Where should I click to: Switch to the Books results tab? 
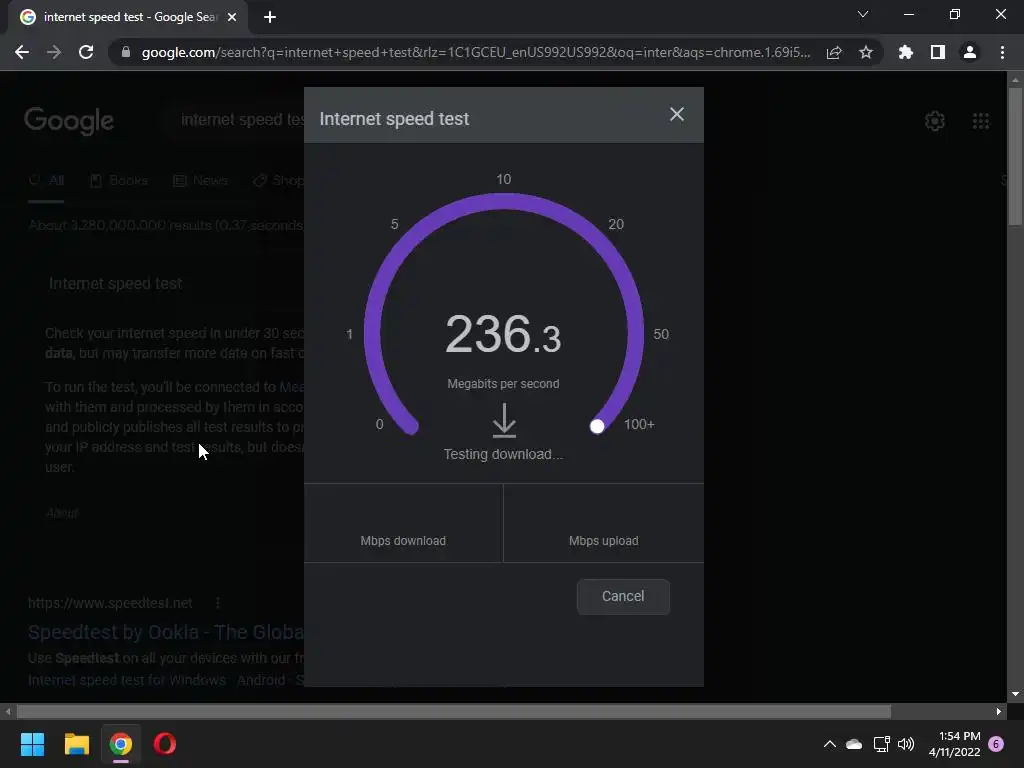[119, 180]
